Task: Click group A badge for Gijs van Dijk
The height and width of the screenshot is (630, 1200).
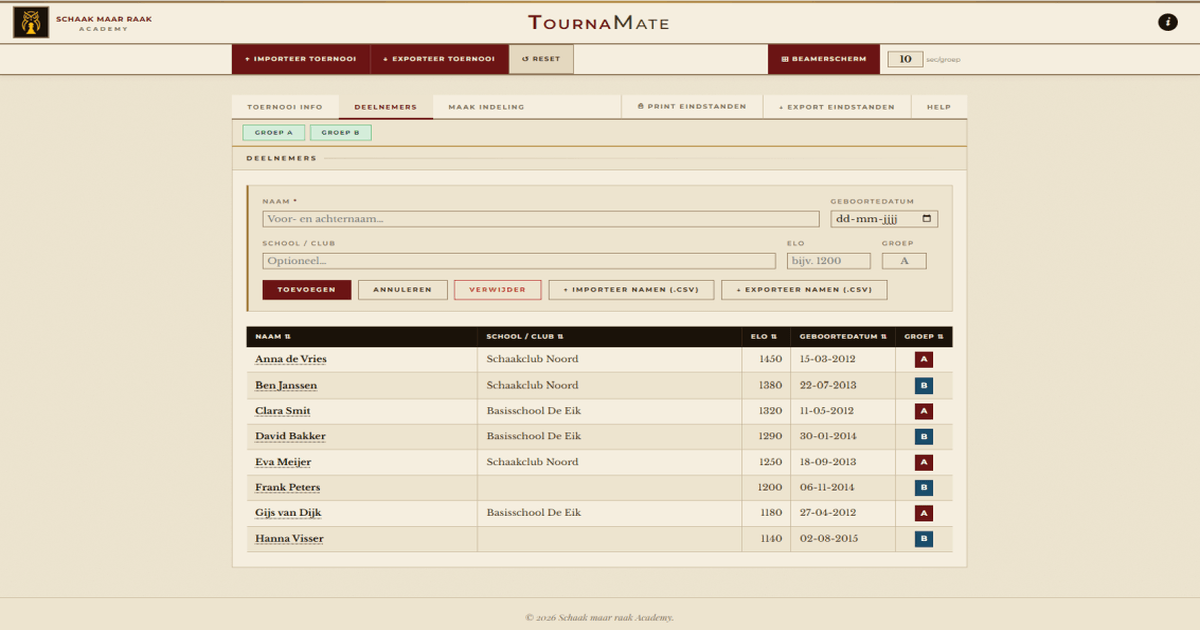Action: (x=924, y=513)
